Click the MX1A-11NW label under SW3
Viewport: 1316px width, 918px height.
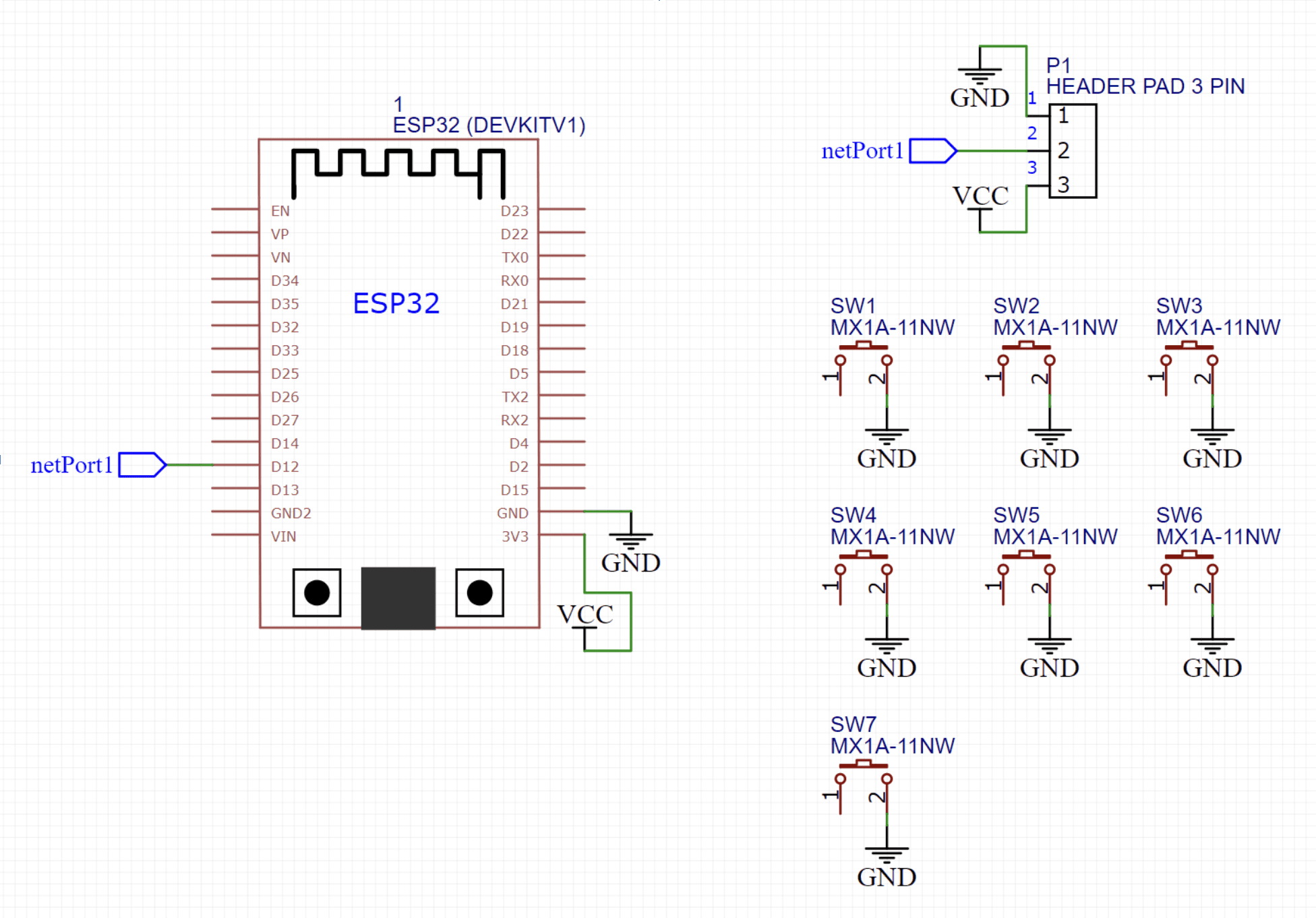pyautogui.click(x=1218, y=328)
